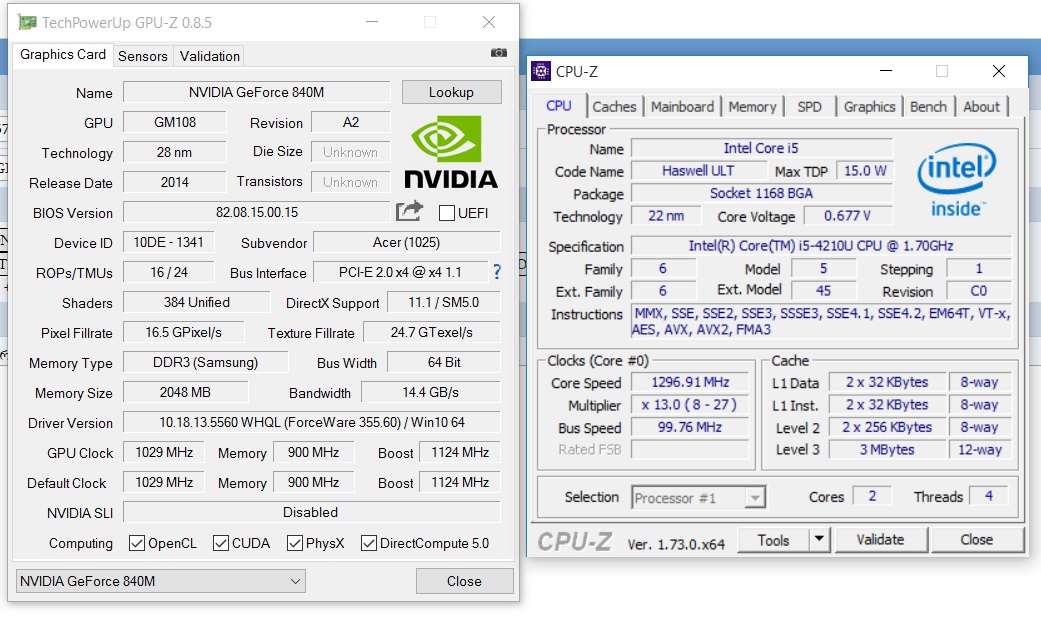Open the About tab in CPU-Z
The image size is (1041, 617).
pos(981,106)
